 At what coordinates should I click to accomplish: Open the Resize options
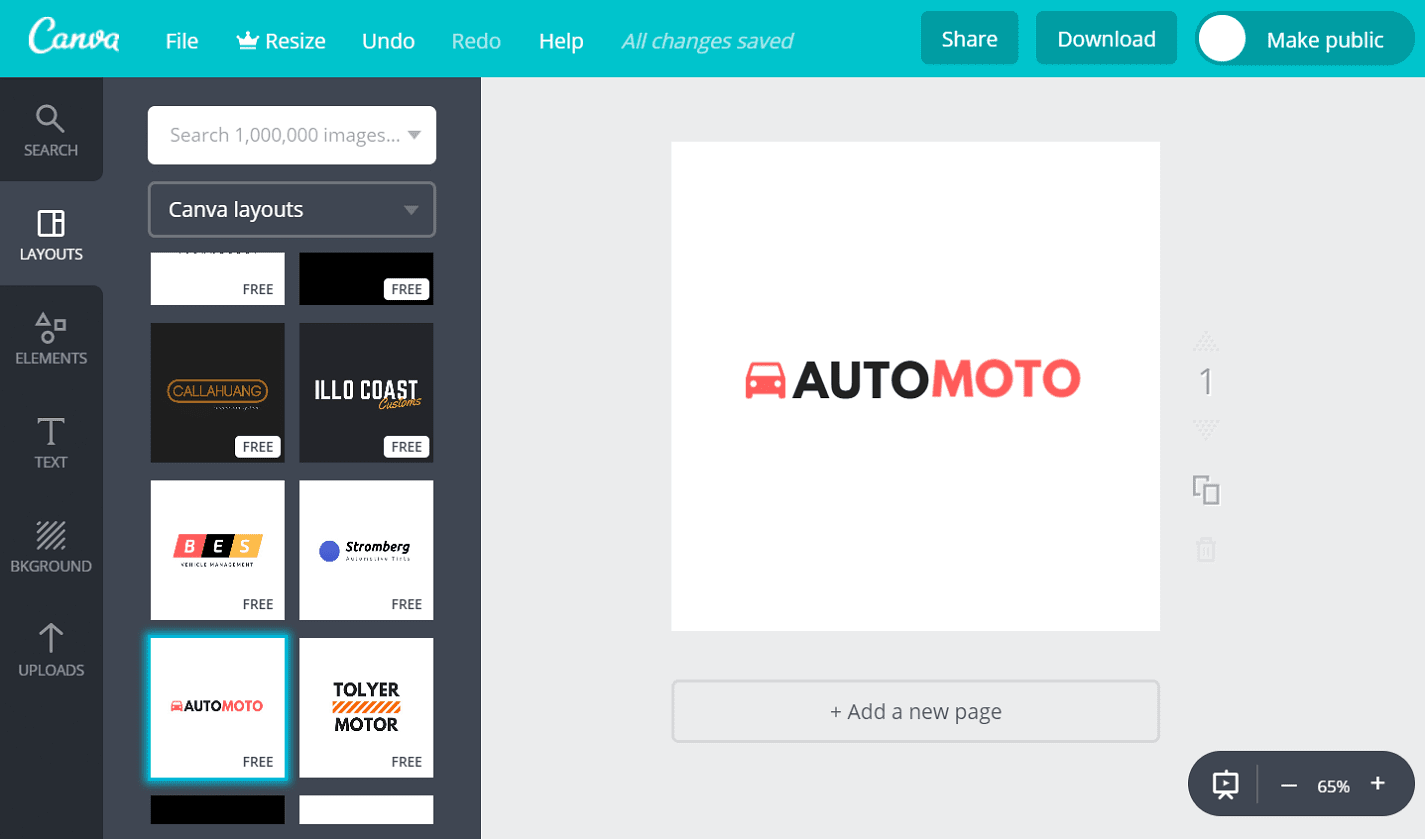point(281,41)
